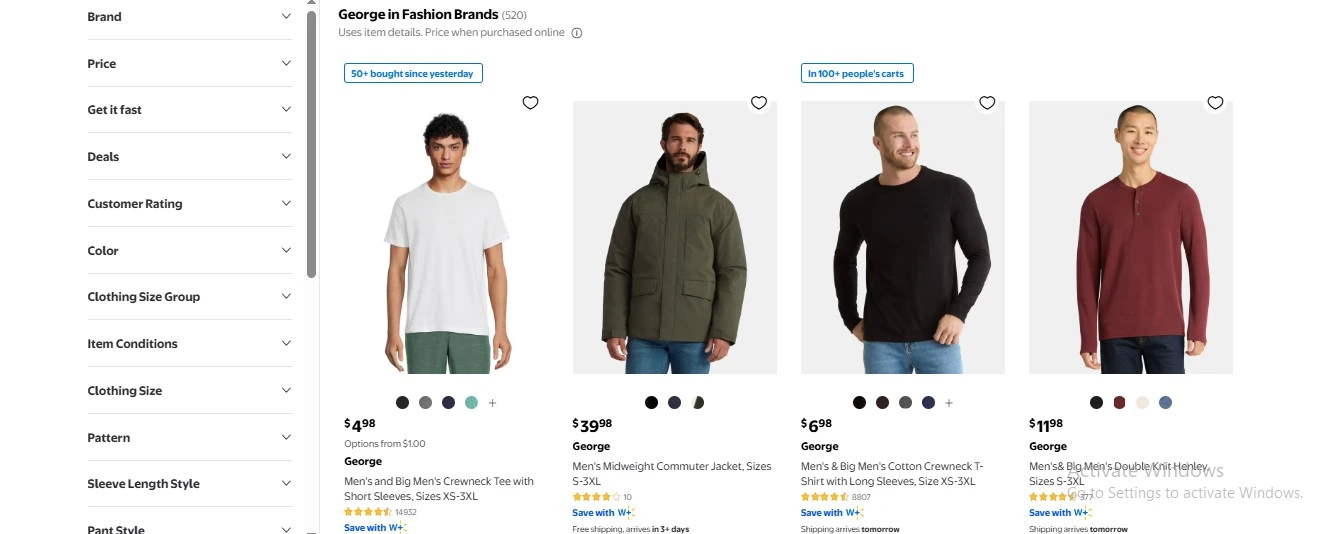
Task: Open the Customer Rating filter
Action: [189, 204]
